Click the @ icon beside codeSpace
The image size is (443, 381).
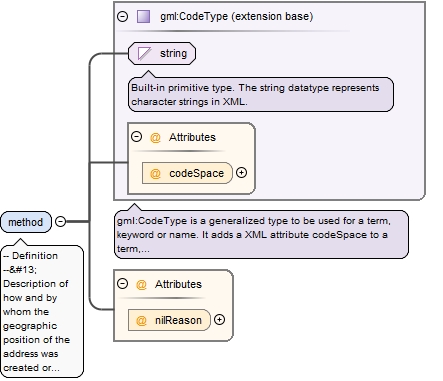click(x=155, y=173)
